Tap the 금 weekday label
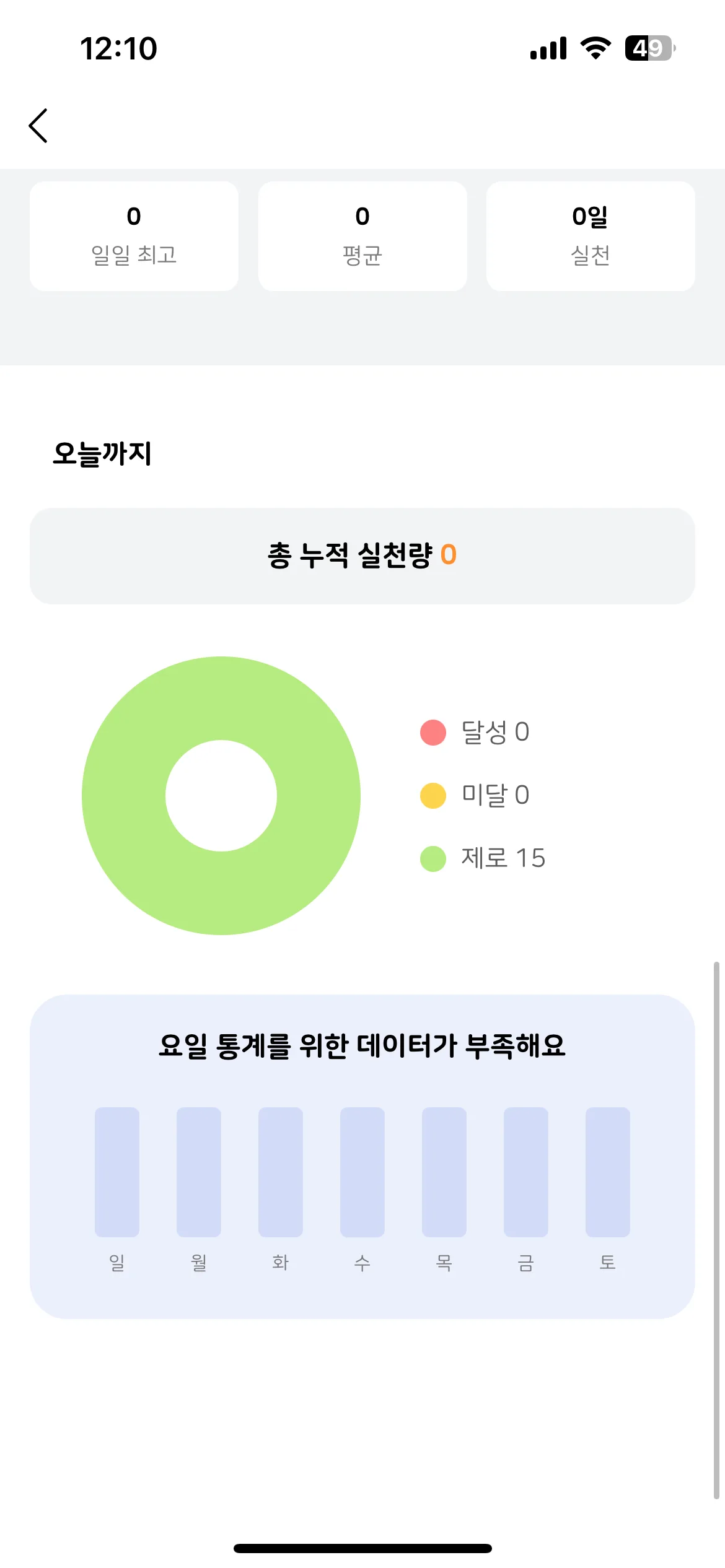This screenshot has width=725, height=1568. click(x=526, y=1262)
